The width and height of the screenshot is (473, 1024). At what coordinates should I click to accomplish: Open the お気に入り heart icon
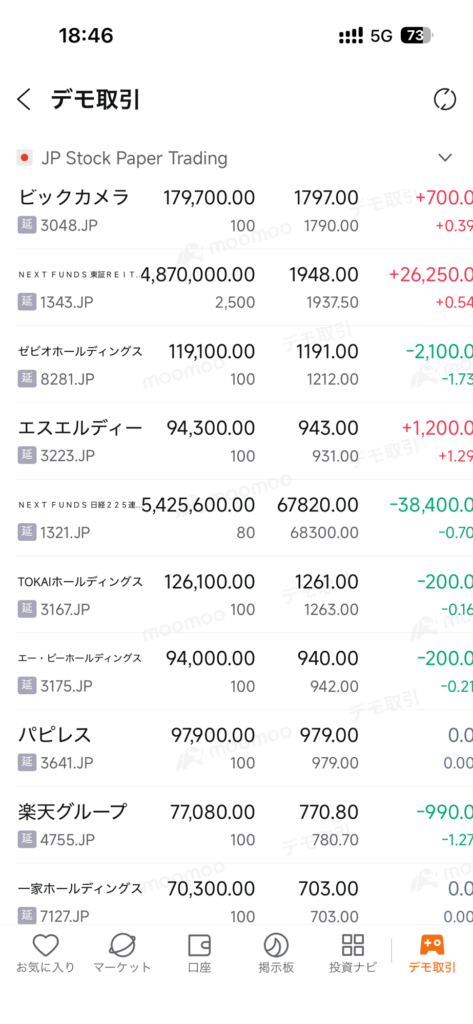(x=46, y=945)
